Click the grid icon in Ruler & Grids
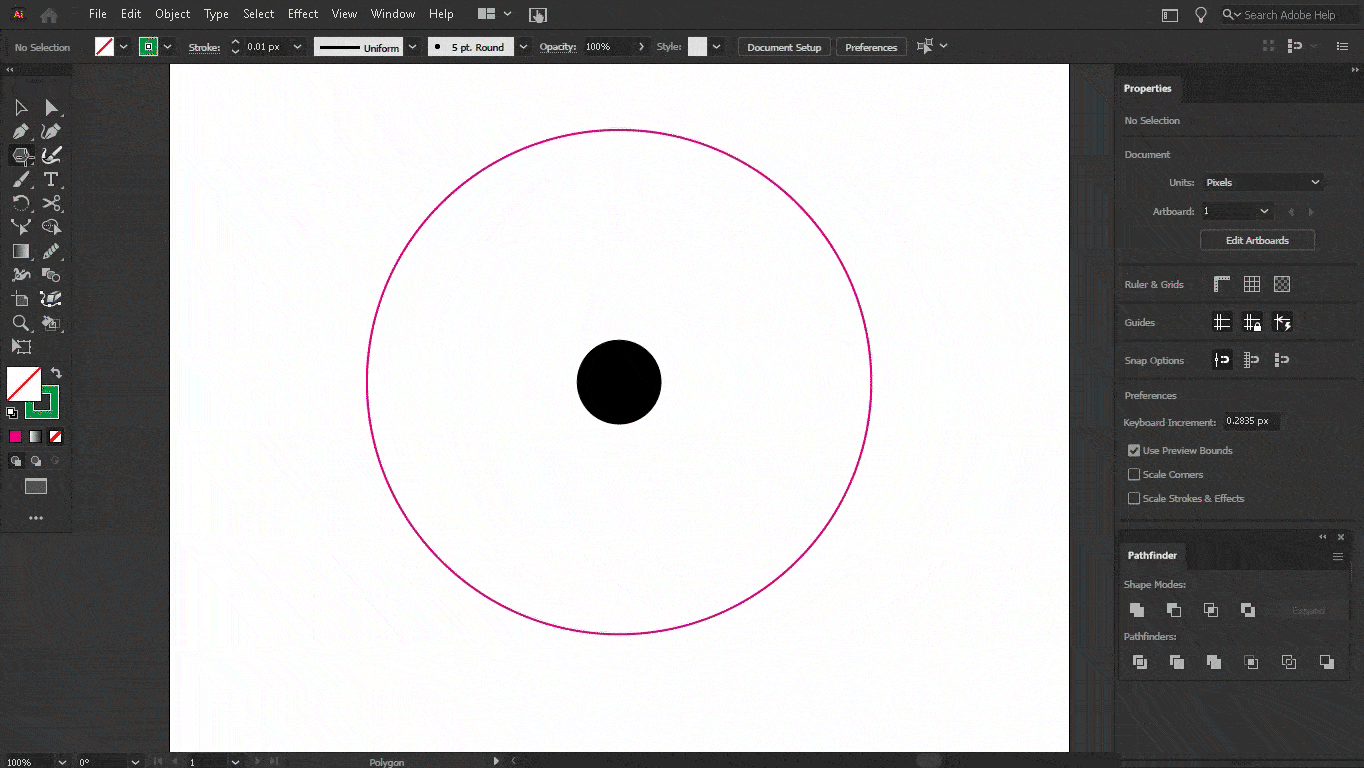Image resolution: width=1364 pixels, height=768 pixels. [1252, 285]
